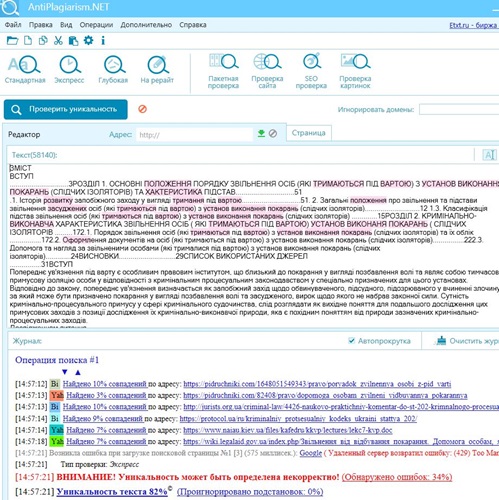
Task: Click the copy icon in the small toolbar
Action: coord(43,41)
